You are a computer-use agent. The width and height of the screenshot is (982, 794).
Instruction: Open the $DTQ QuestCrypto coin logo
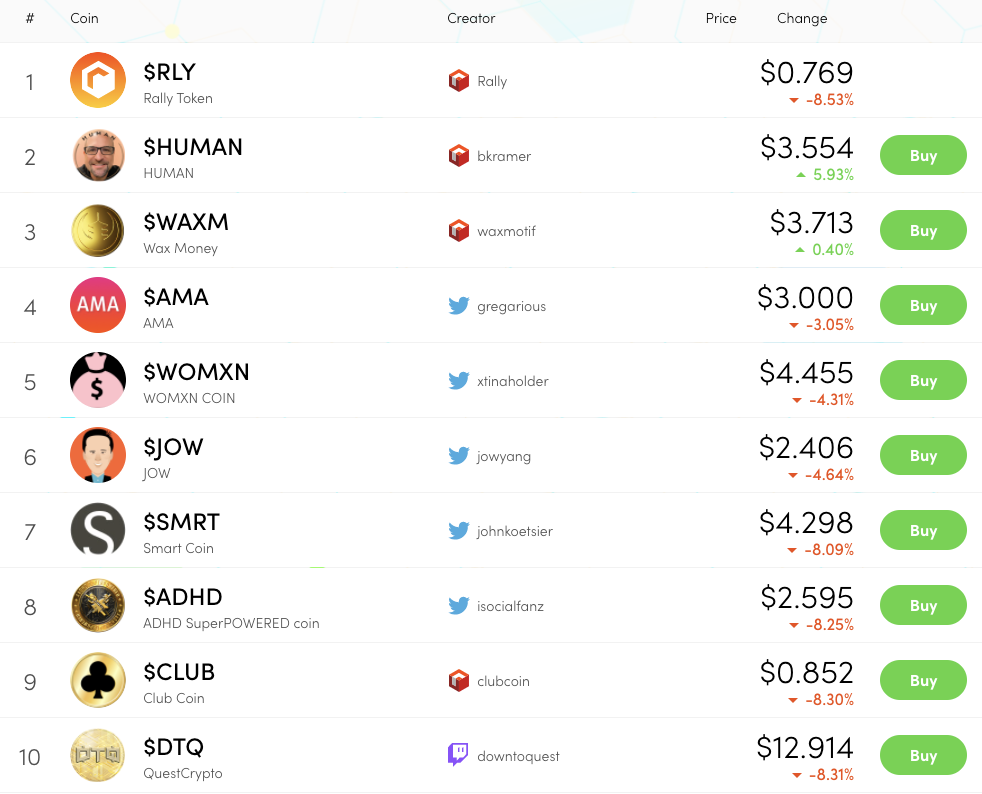pos(98,756)
